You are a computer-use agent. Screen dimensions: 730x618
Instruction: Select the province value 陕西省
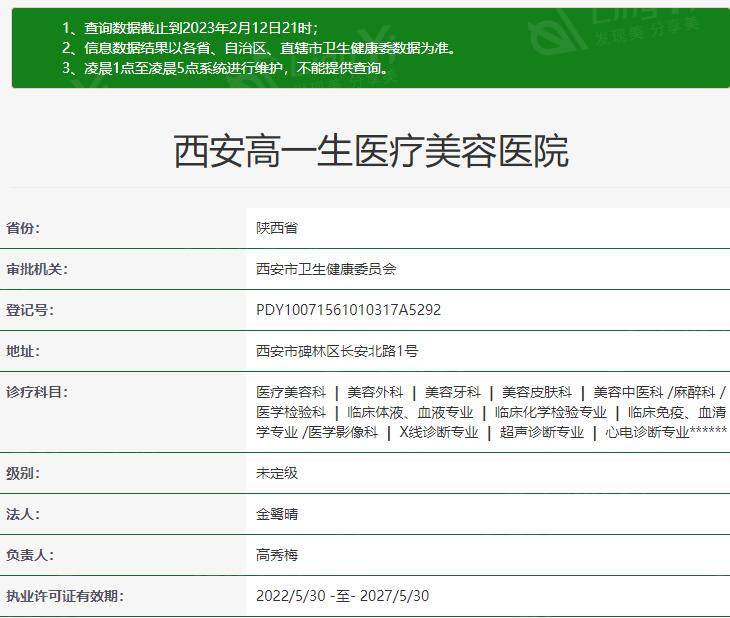click(x=277, y=228)
